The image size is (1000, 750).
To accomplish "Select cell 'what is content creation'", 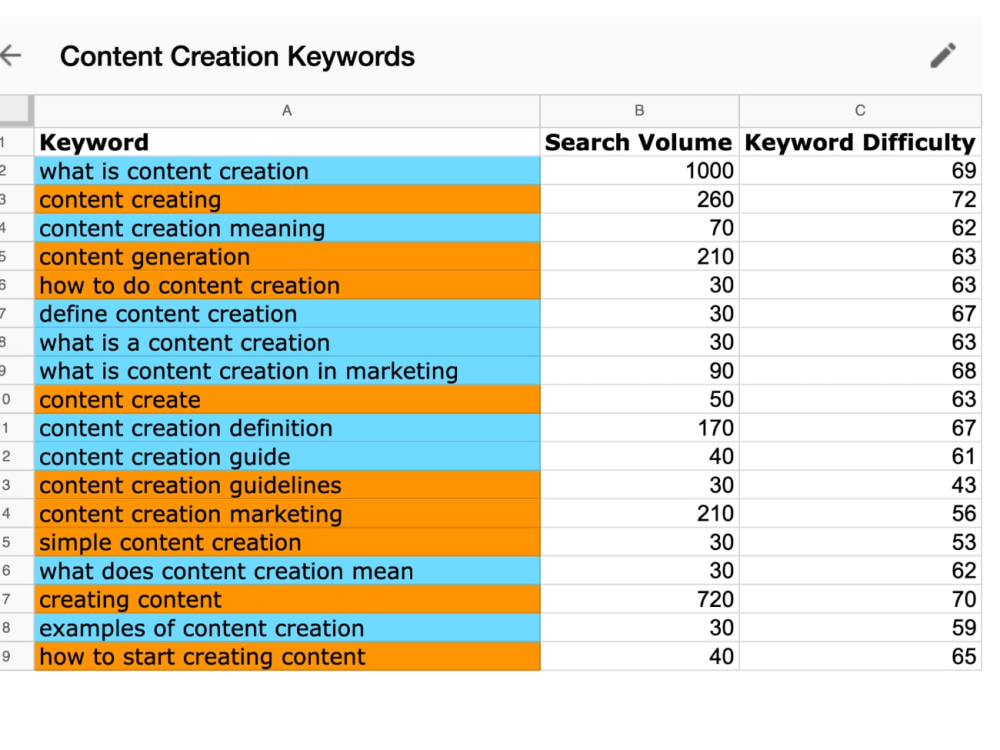I will (x=287, y=171).
